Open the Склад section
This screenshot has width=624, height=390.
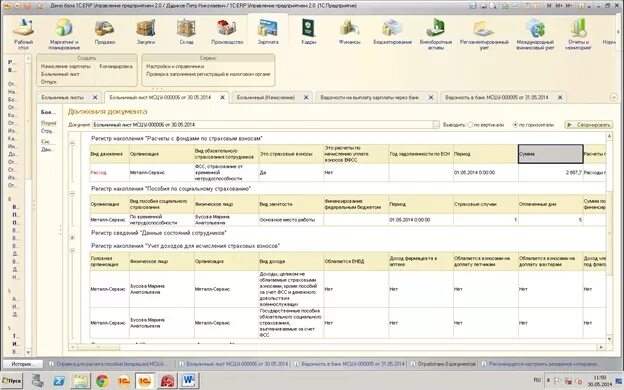click(x=186, y=32)
